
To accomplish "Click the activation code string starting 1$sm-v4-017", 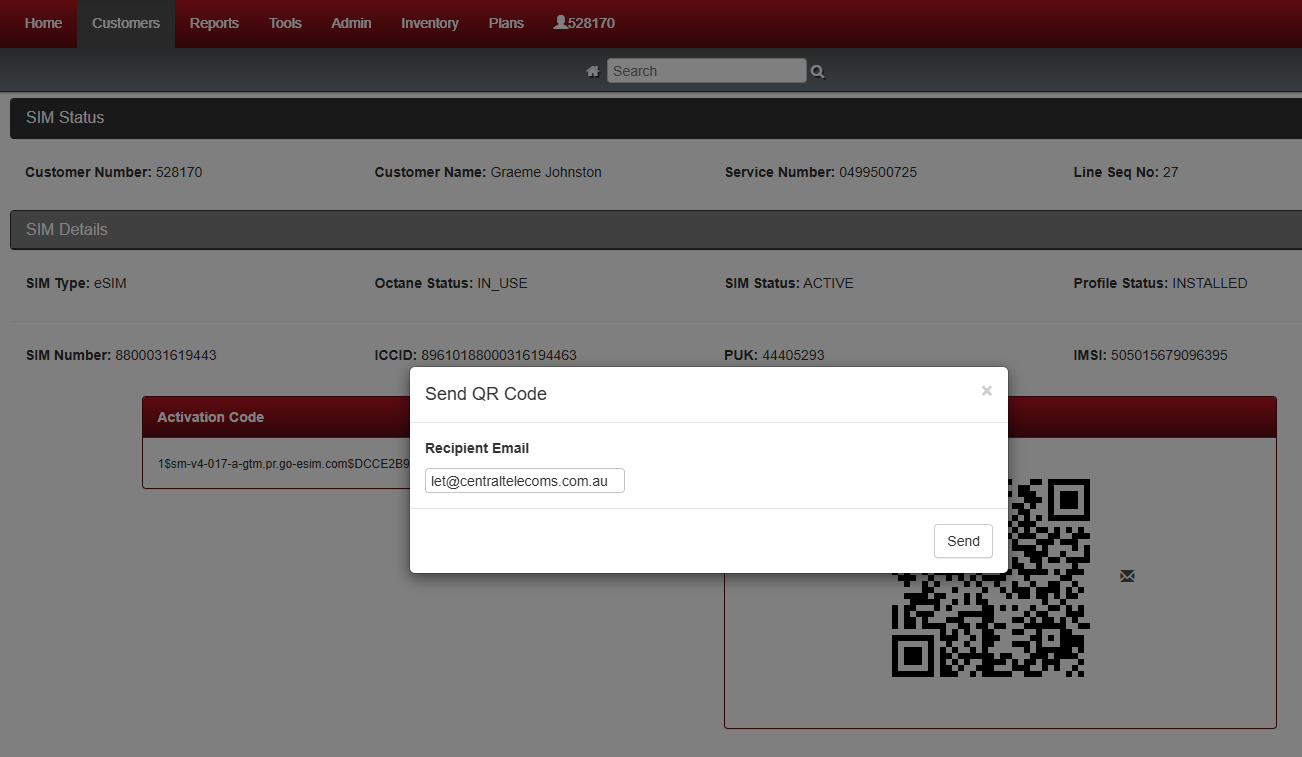I will [284, 464].
